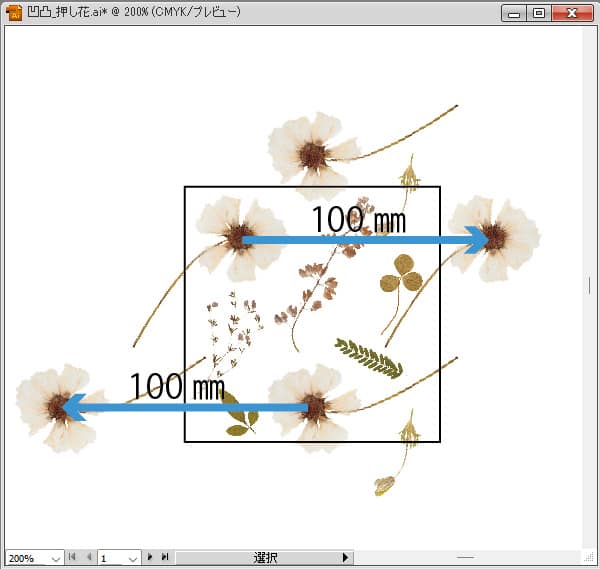Screen dimensions: 600x569
Task: Minimize the document window
Action: [x=516, y=13]
